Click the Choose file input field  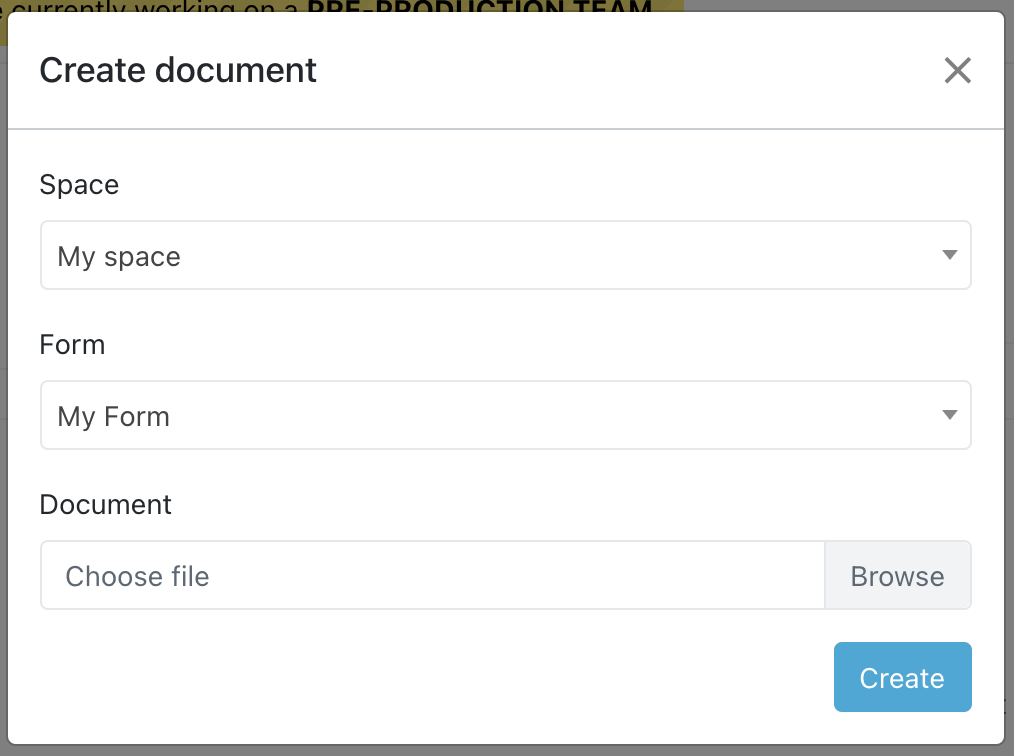(432, 576)
